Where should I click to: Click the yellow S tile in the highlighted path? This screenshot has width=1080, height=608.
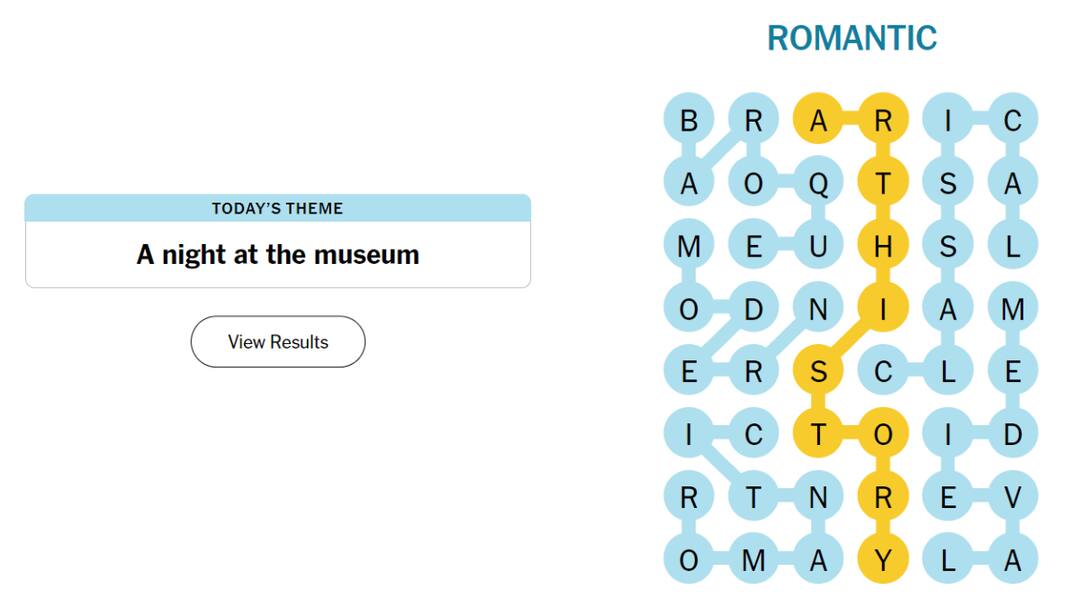(x=818, y=370)
